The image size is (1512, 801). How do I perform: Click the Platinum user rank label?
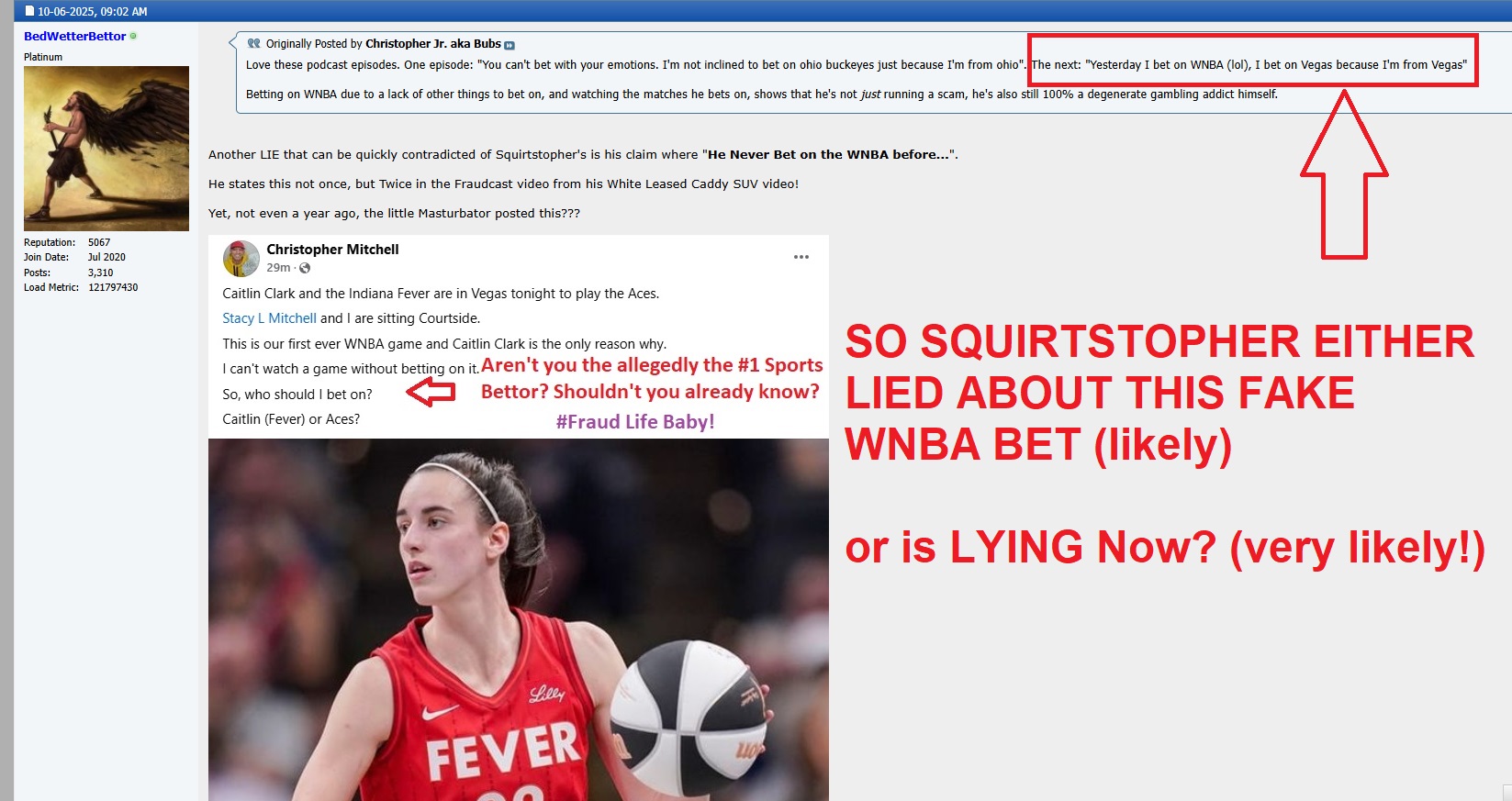43,57
